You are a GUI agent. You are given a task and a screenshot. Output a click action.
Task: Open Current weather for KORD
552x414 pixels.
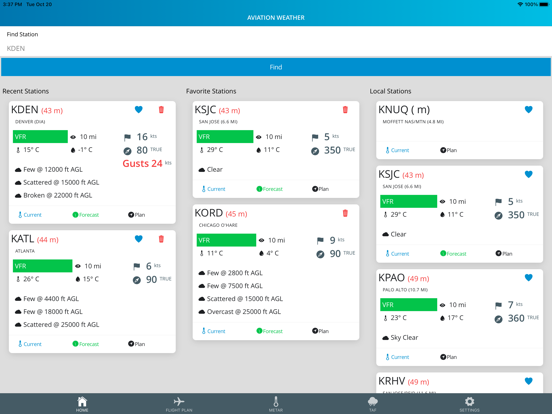[213, 331]
